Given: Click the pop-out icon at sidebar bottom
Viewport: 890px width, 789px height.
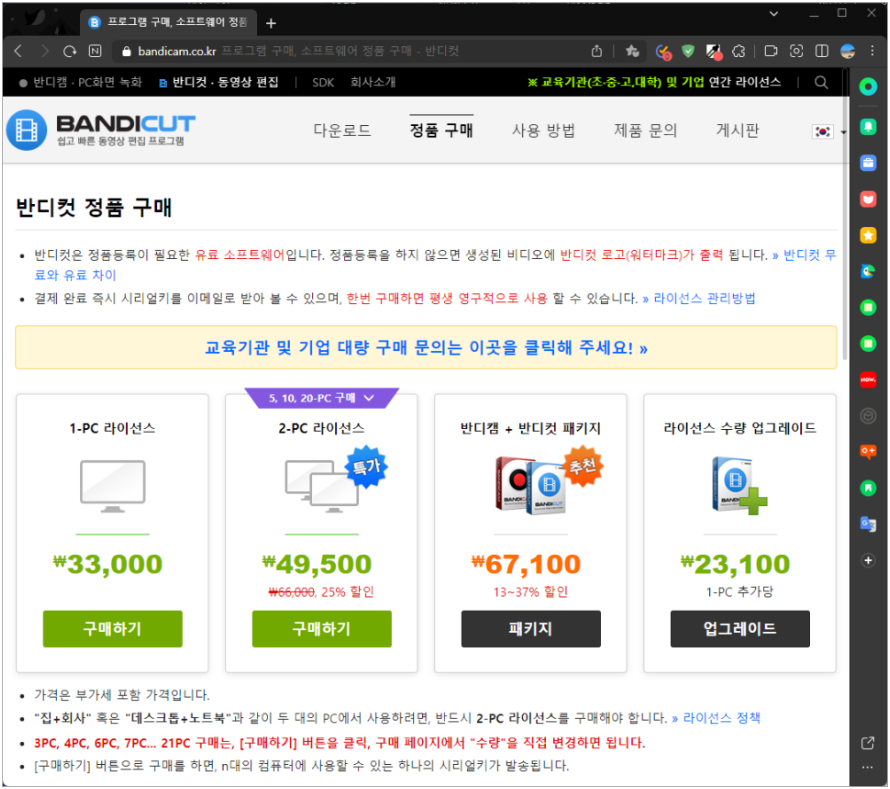Looking at the screenshot, I should pyautogui.click(x=867, y=743).
